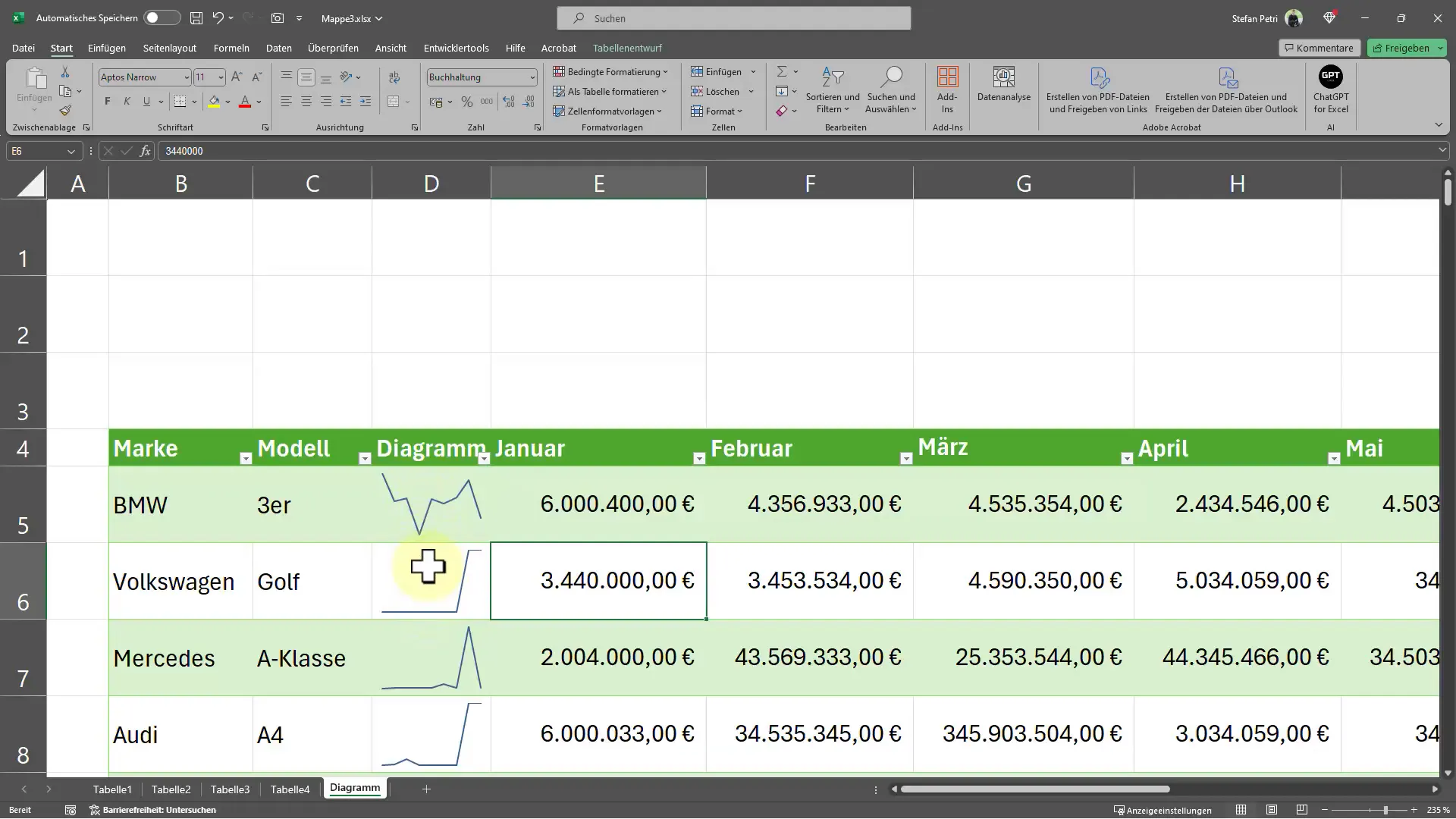The width and height of the screenshot is (1456, 819).
Task: Toggle underline formatting (U)
Action: (146, 102)
